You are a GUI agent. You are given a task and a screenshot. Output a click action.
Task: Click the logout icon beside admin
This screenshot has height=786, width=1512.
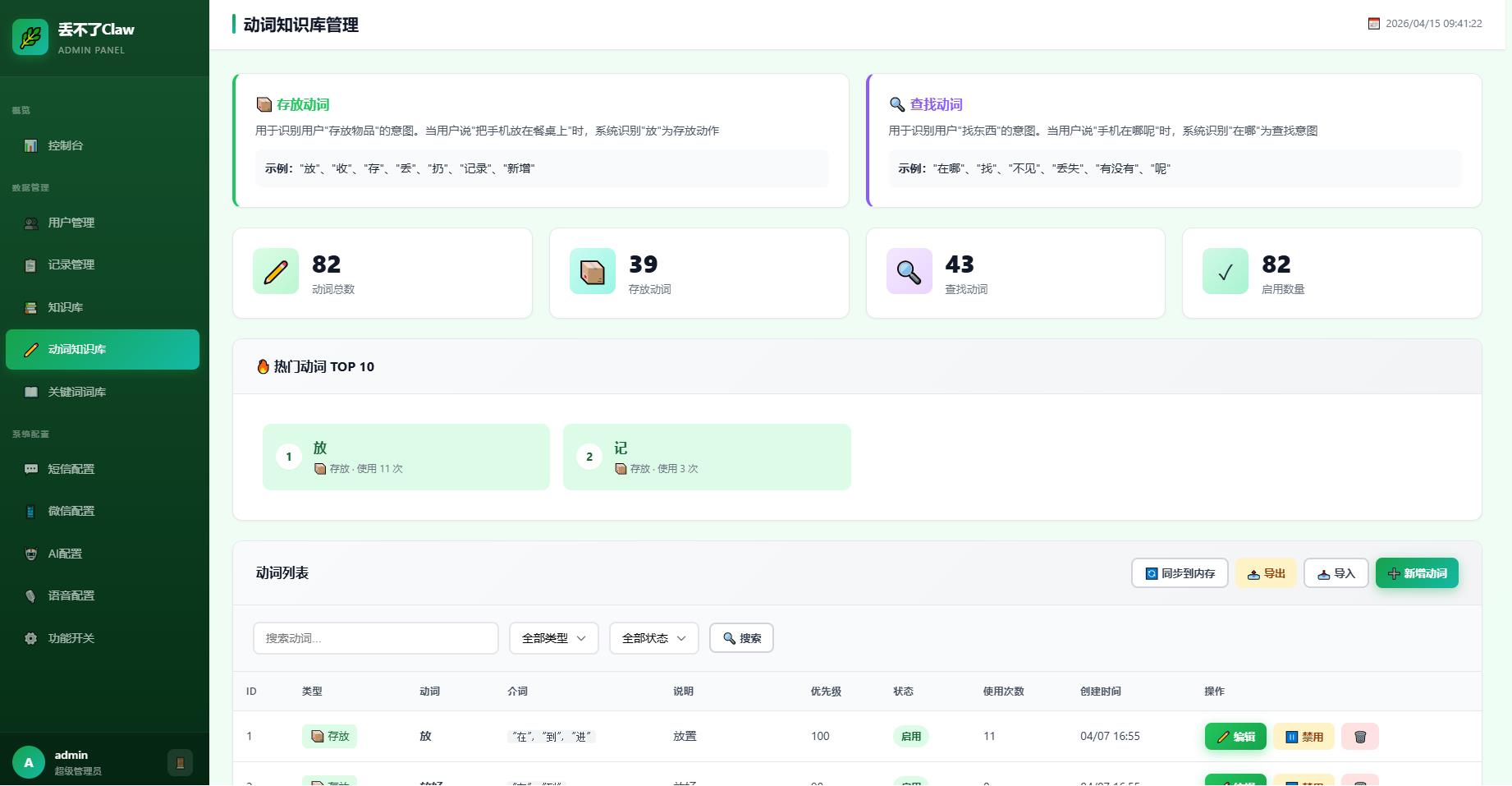(x=180, y=762)
